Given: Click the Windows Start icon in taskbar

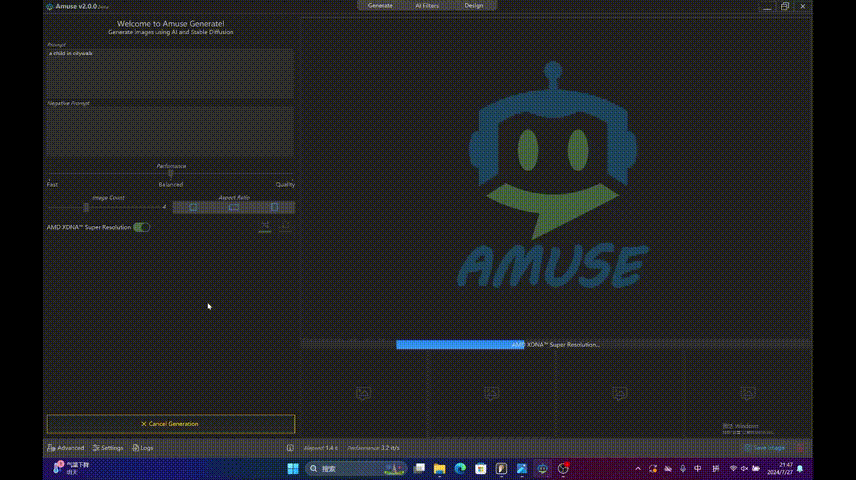Looking at the screenshot, I should tap(293, 468).
